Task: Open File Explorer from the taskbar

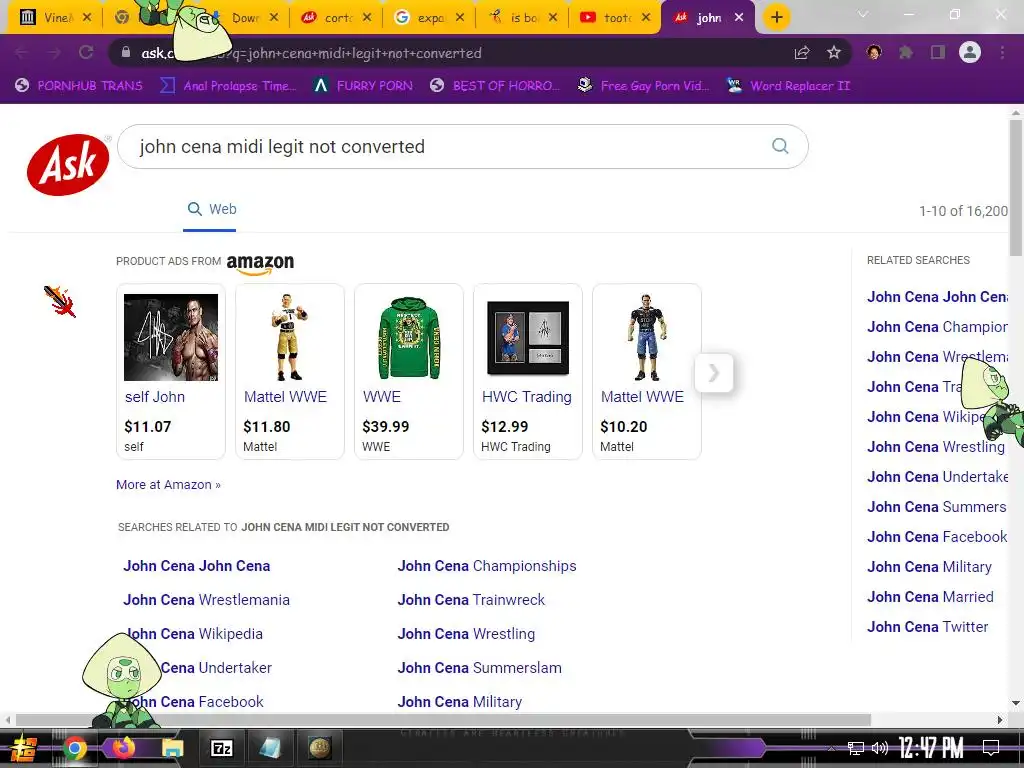Action: 172,748
